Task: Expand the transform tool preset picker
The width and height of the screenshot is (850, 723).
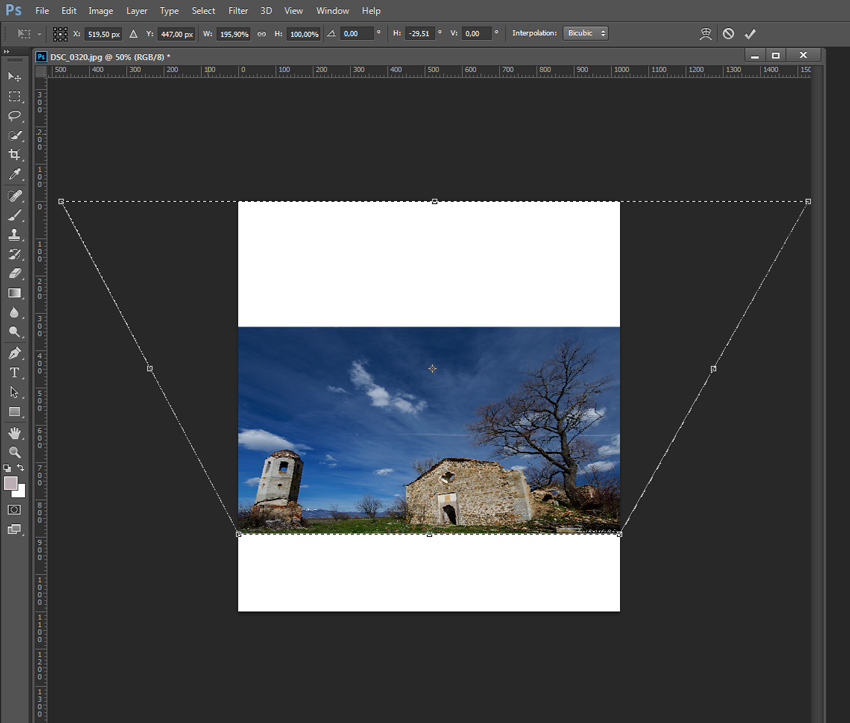Action: 29,34
